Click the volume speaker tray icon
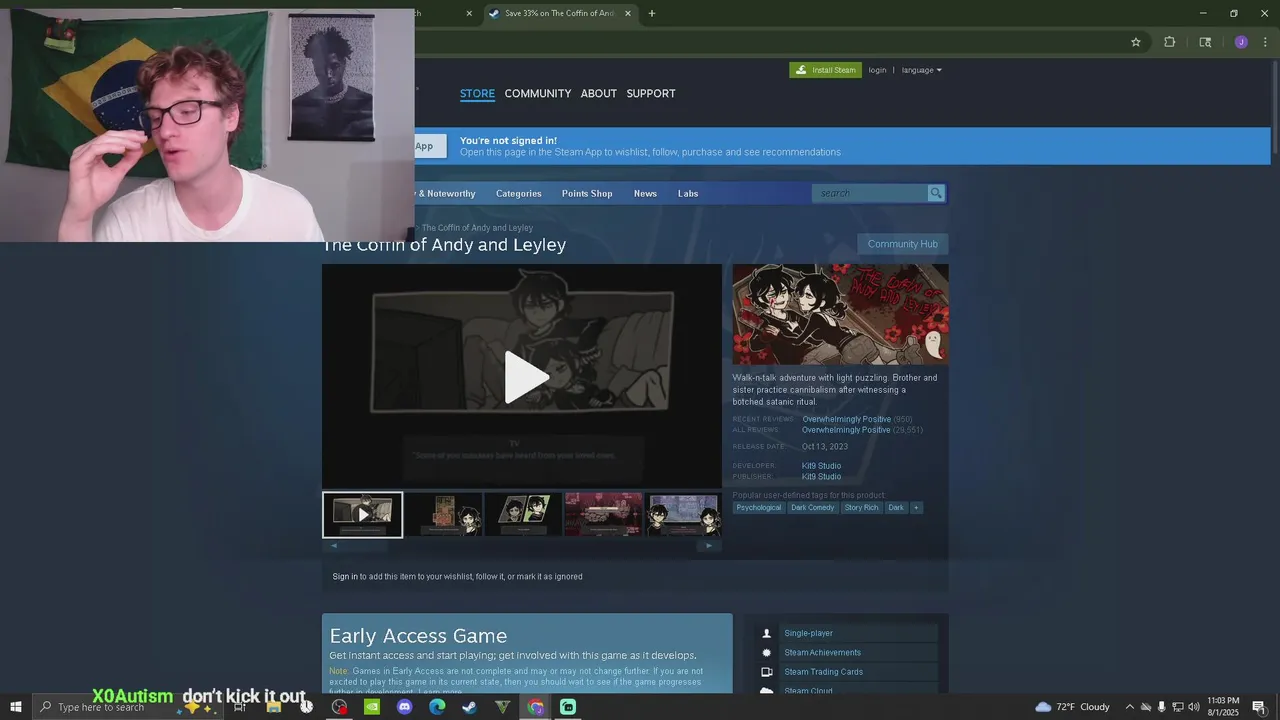The height and width of the screenshot is (720, 1280). pos(1194,707)
